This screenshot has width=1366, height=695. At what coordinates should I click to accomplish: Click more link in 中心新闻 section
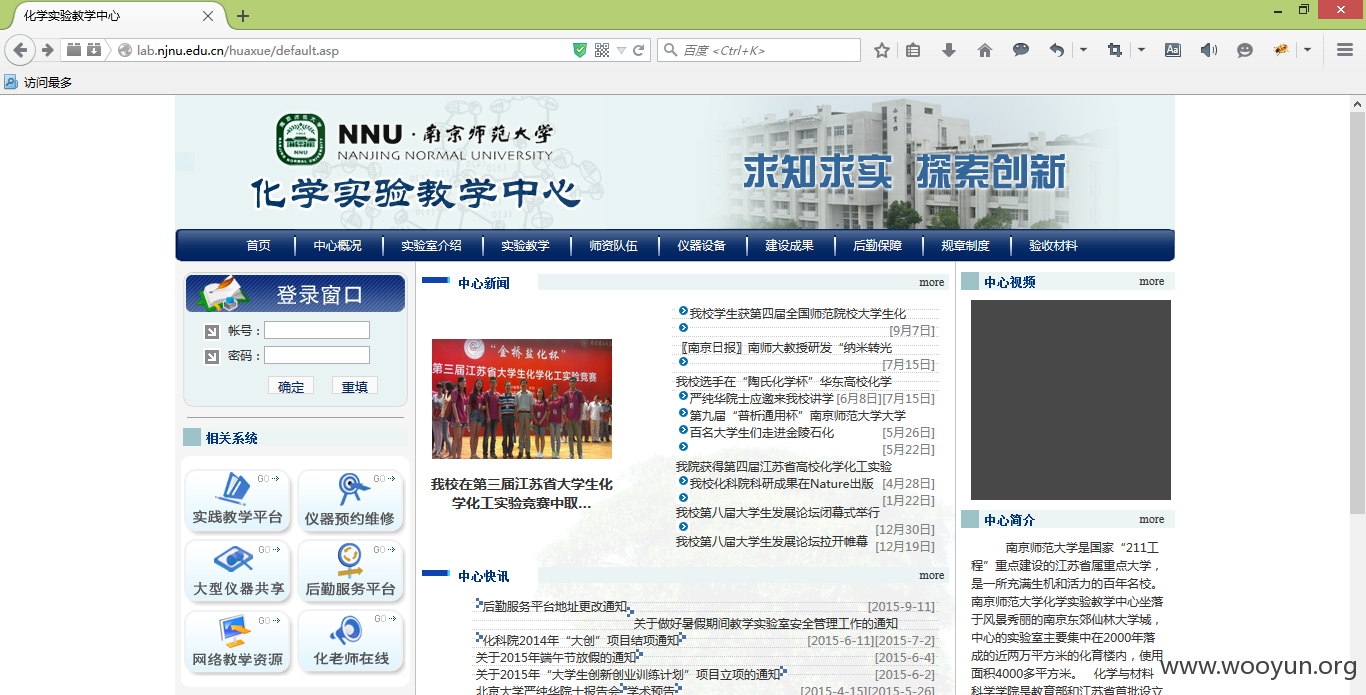tap(932, 282)
